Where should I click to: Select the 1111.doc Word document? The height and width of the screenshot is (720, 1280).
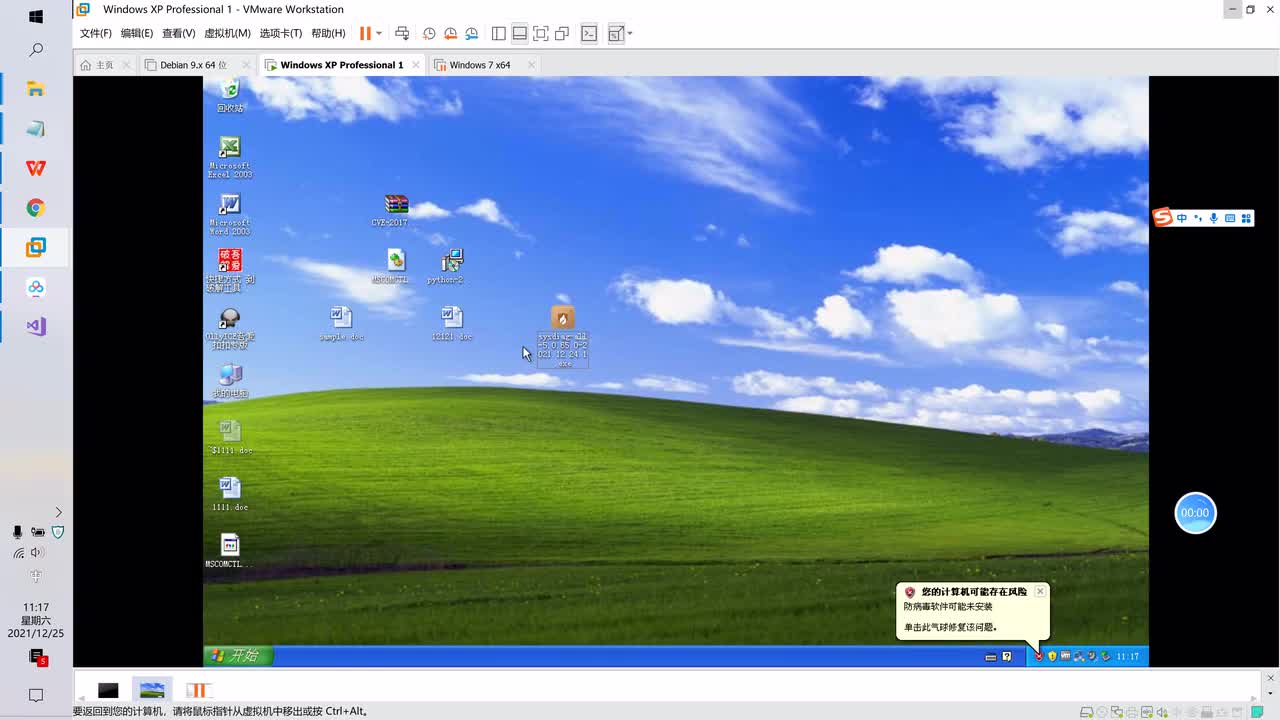click(x=230, y=494)
